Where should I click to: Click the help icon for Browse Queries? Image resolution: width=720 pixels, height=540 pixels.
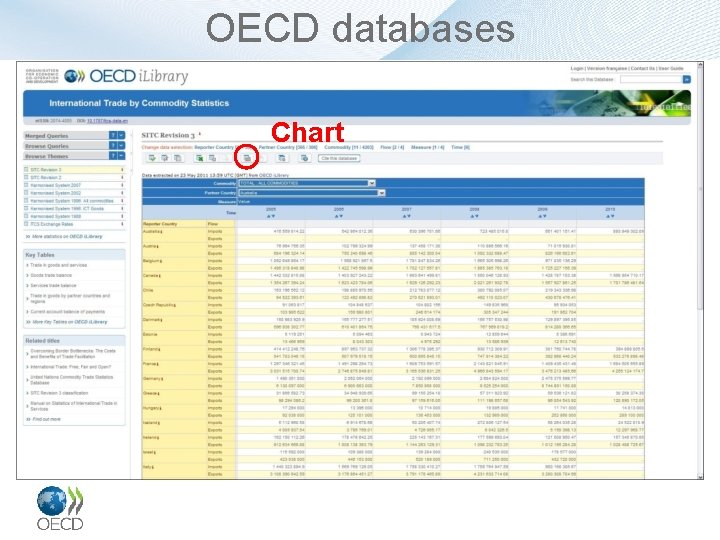tap(113, 146)
